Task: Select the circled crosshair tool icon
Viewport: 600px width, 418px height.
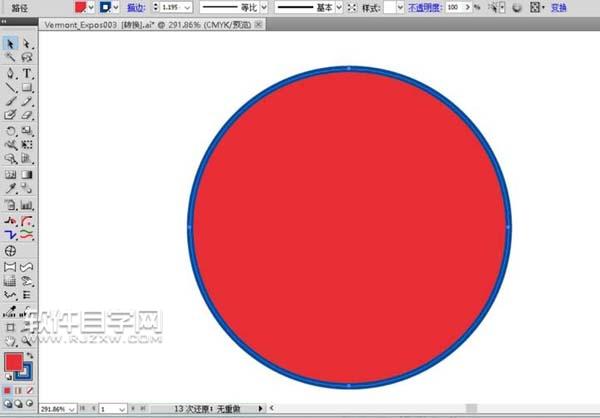Action: [x=10, y=251]
